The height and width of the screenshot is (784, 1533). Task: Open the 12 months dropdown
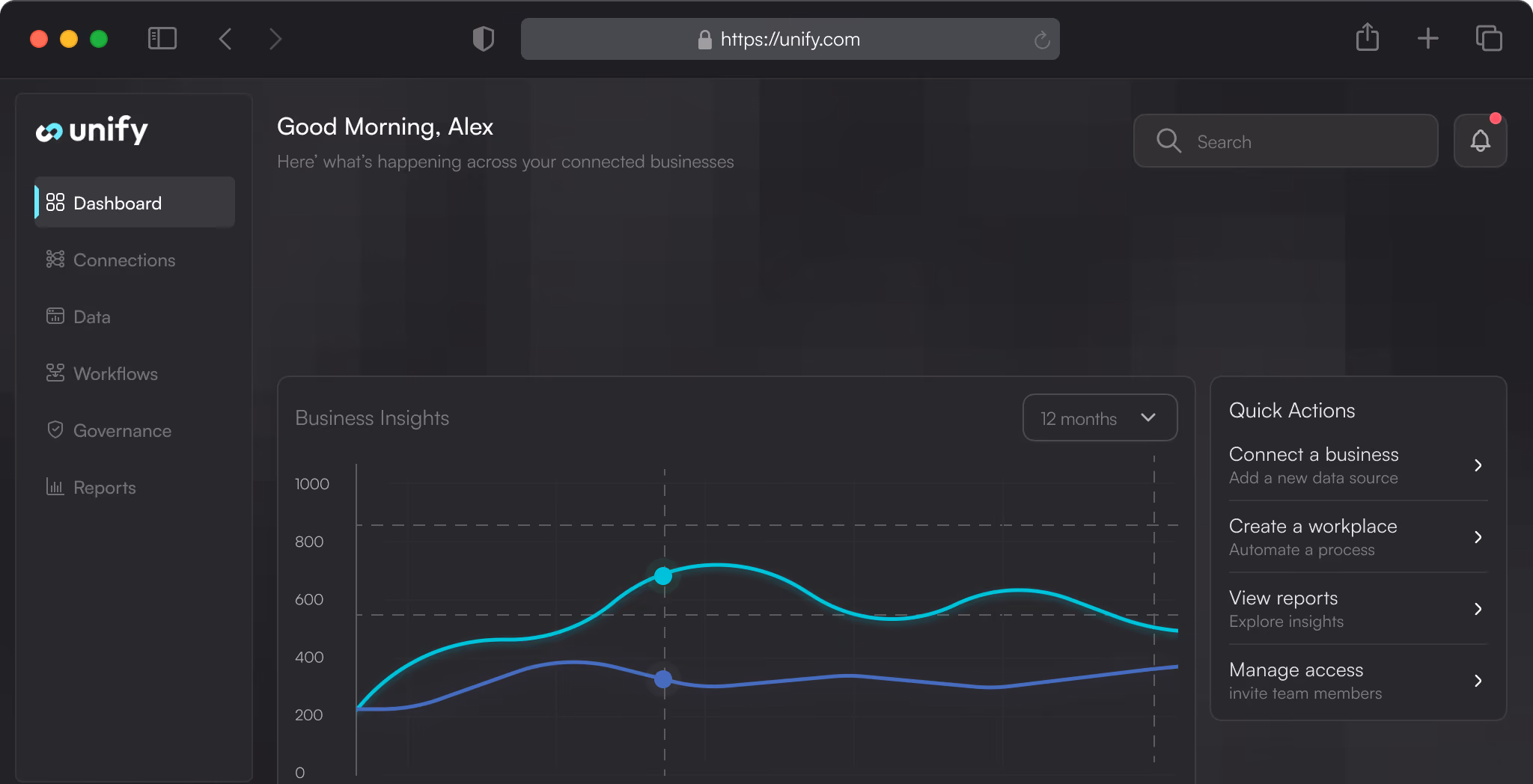(1100, 418)
